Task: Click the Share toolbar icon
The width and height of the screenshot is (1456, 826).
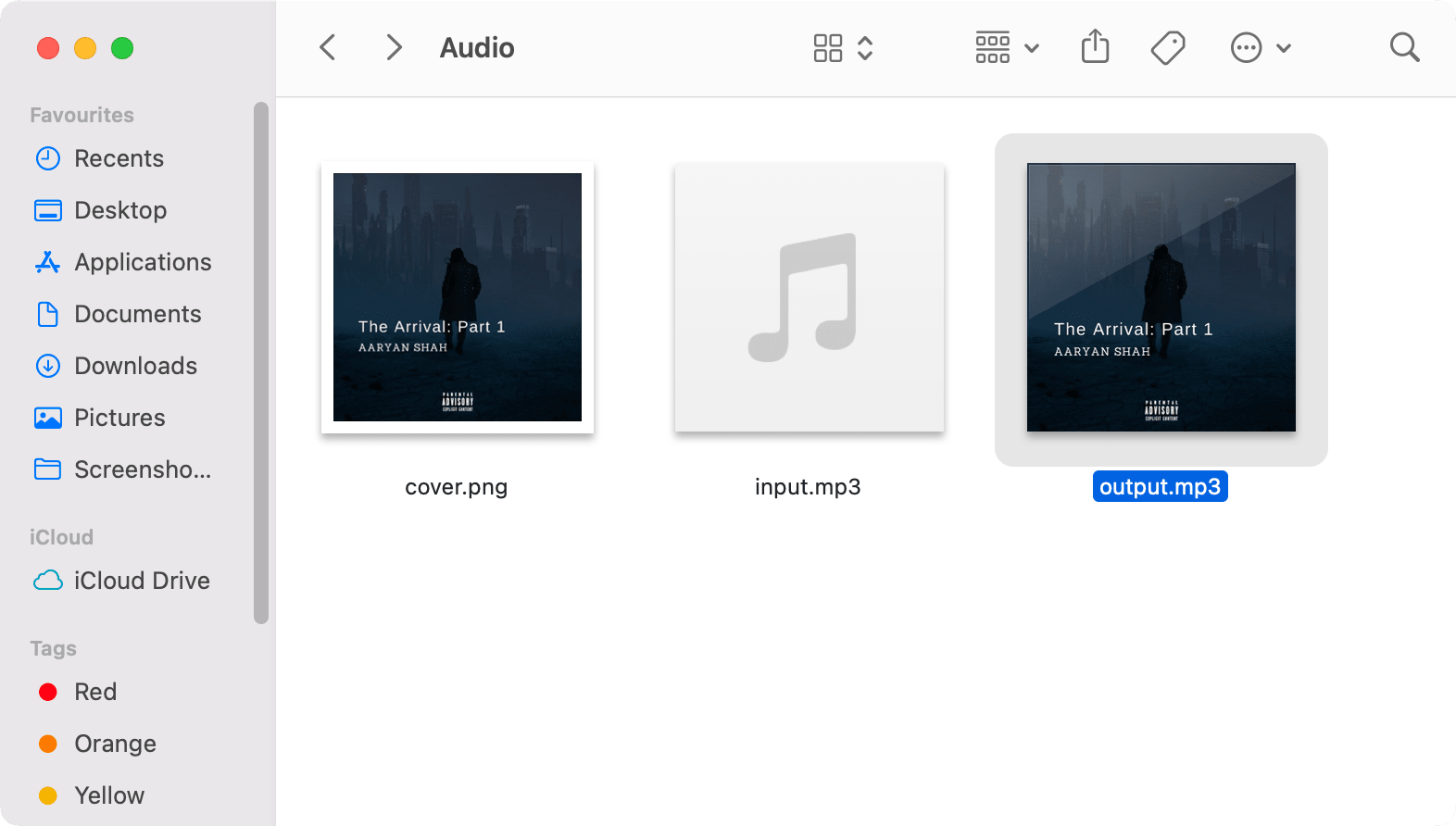Action: 1095,46
